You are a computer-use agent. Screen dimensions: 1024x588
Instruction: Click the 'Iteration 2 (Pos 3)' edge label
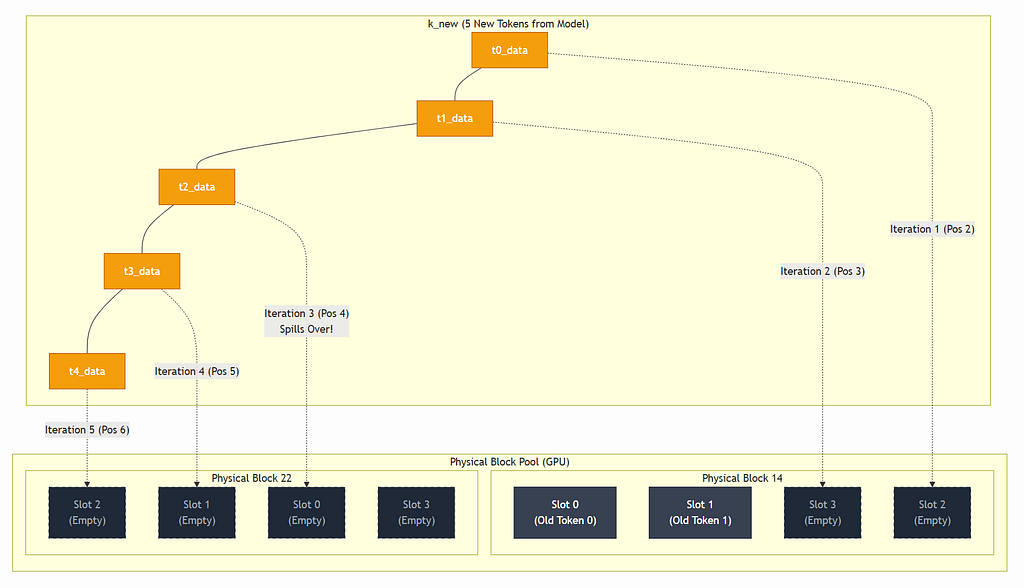point(822,271)
